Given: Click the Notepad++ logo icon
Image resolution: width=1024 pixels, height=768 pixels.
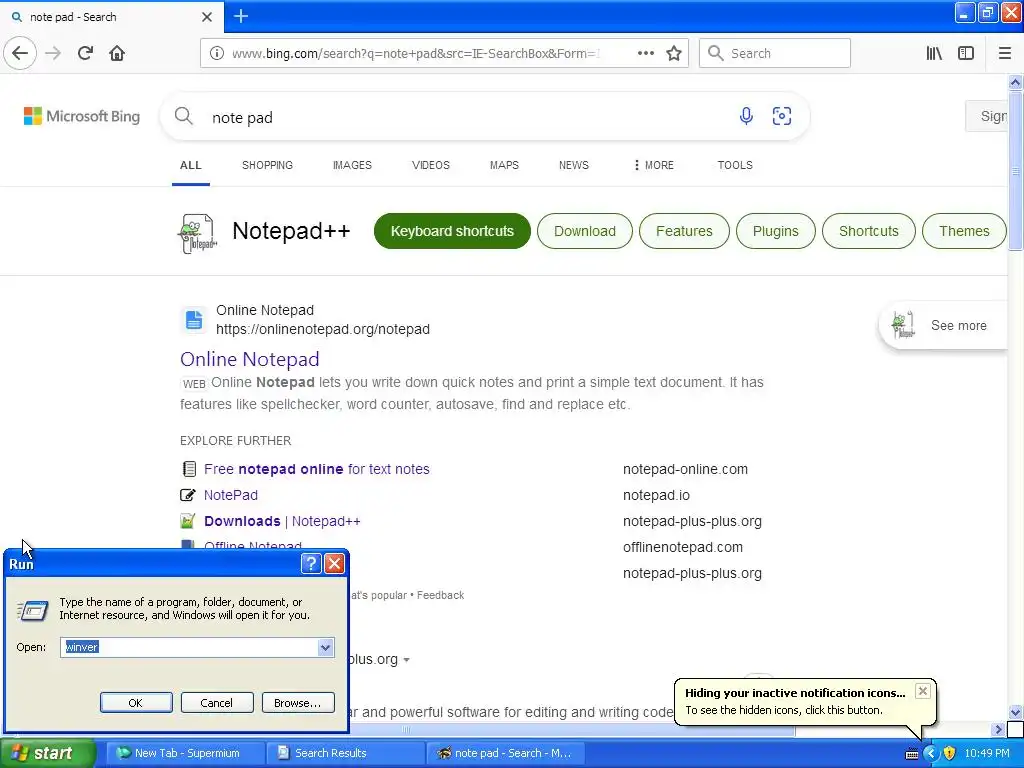Looking at the screenshot, I should 197,232.
